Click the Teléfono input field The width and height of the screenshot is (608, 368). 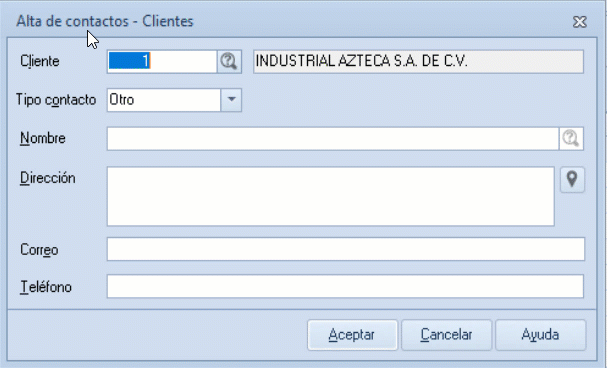coord(345,286)
